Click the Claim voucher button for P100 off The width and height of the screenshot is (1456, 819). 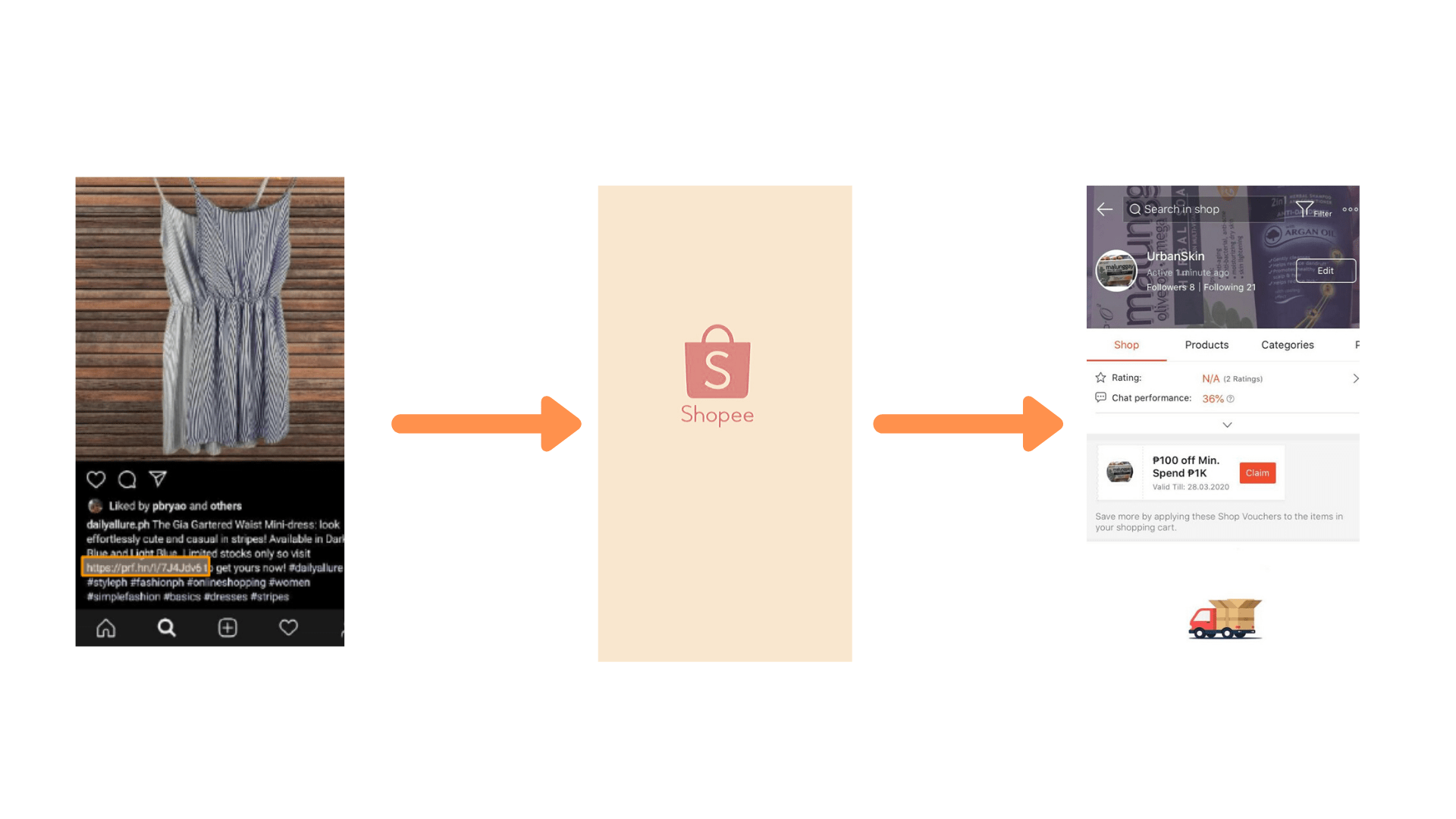coord(1258,473)
